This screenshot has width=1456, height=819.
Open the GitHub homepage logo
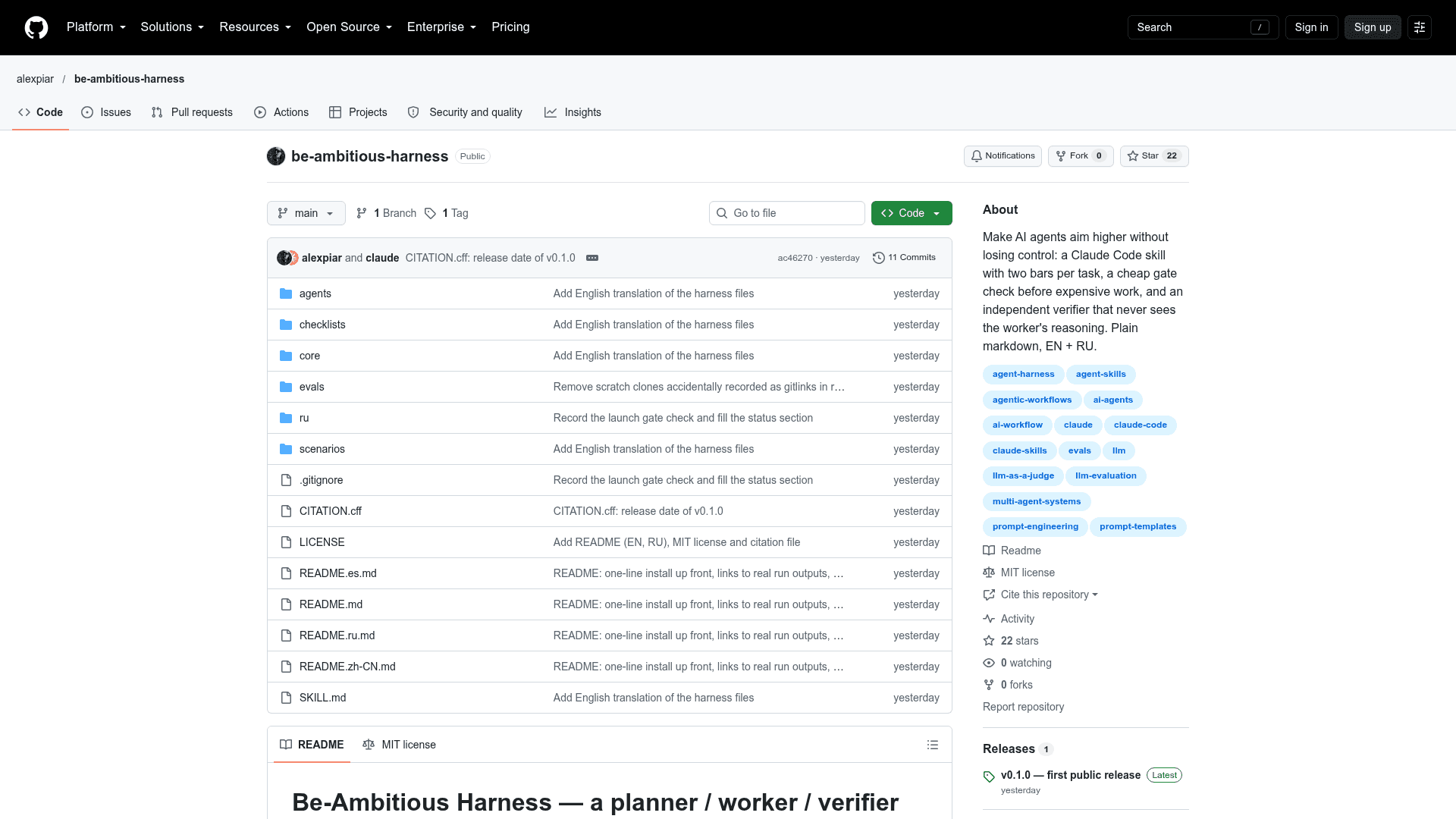click(36, 27)
